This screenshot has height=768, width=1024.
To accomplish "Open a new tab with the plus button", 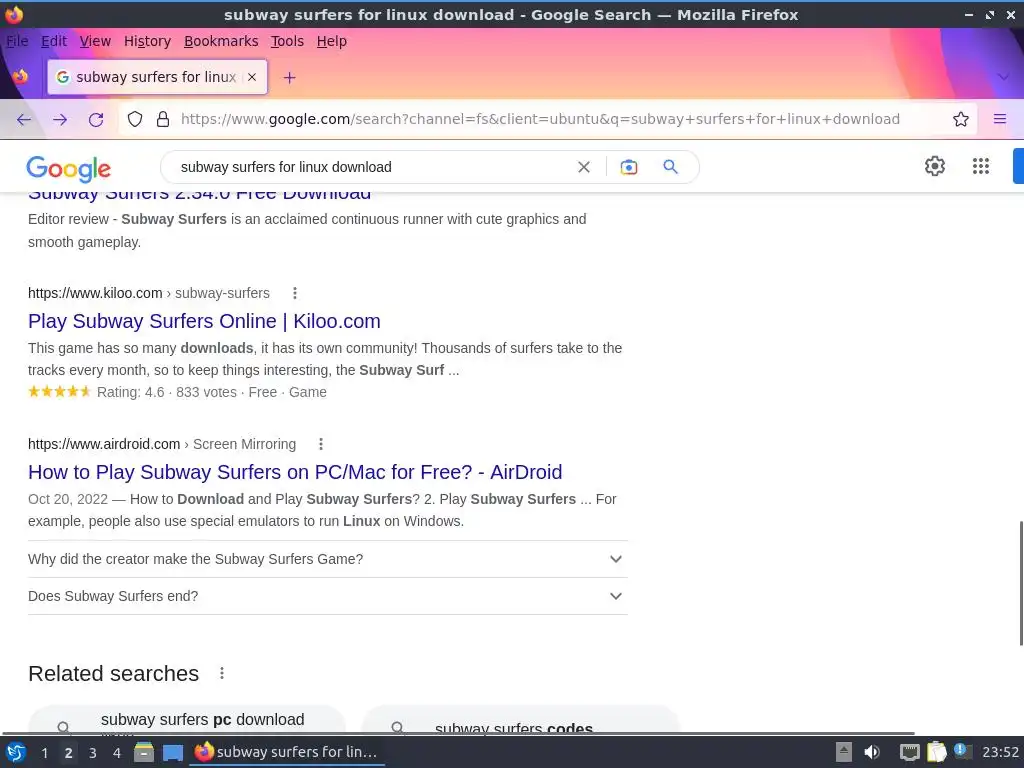I will [x=289, y=78].
